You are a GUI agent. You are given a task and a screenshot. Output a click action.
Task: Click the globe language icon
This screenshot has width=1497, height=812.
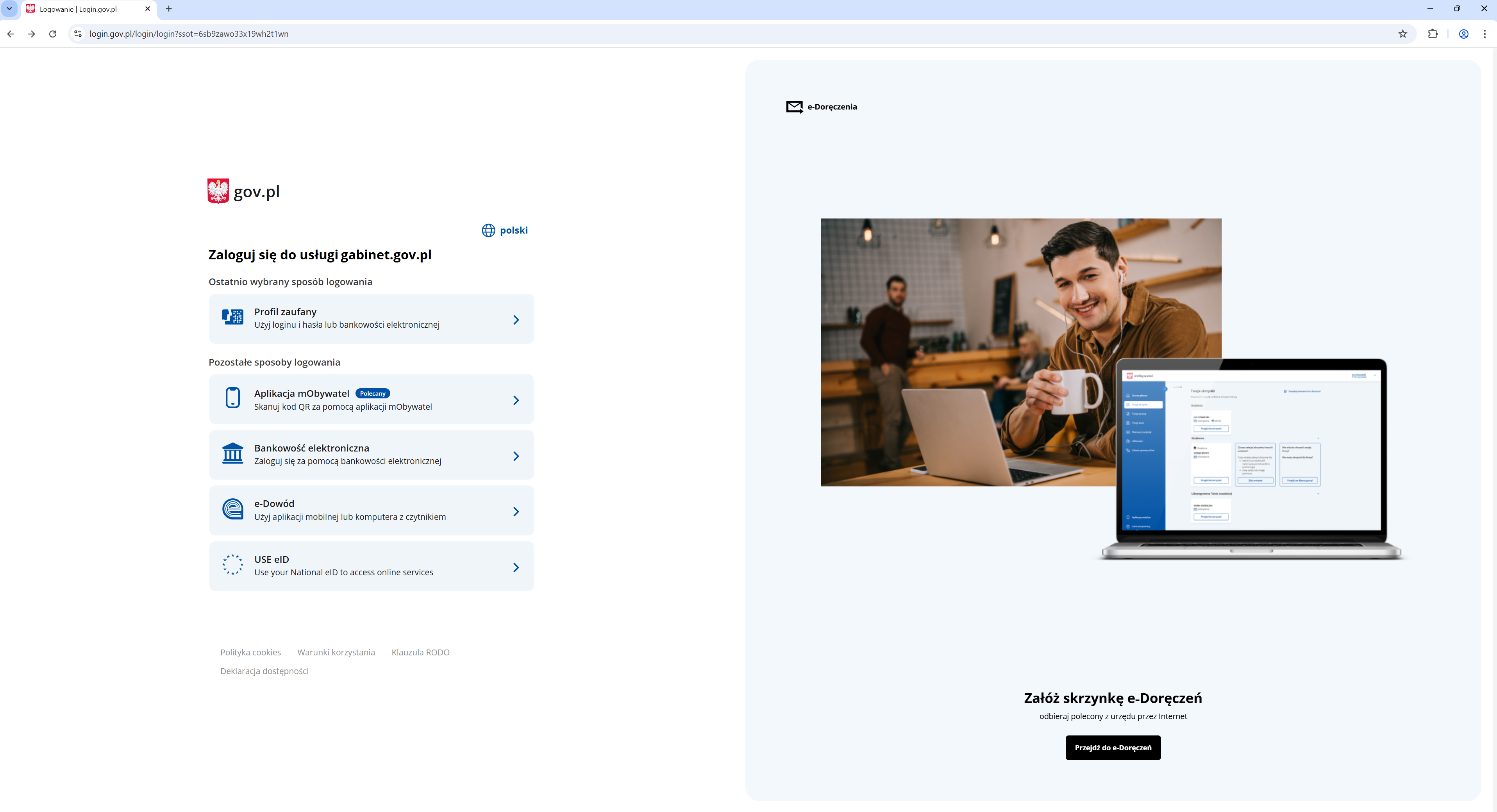coord(488,230)
